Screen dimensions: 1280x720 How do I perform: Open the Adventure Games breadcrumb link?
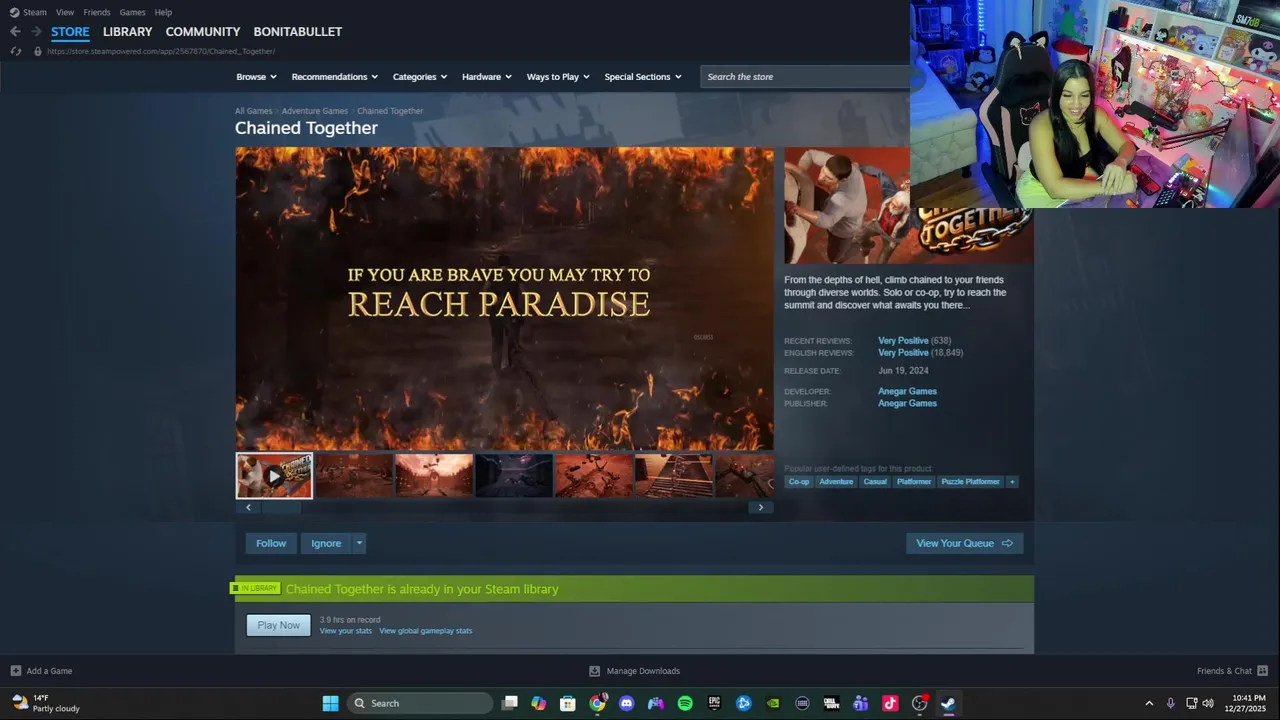[x=315, y=111]
